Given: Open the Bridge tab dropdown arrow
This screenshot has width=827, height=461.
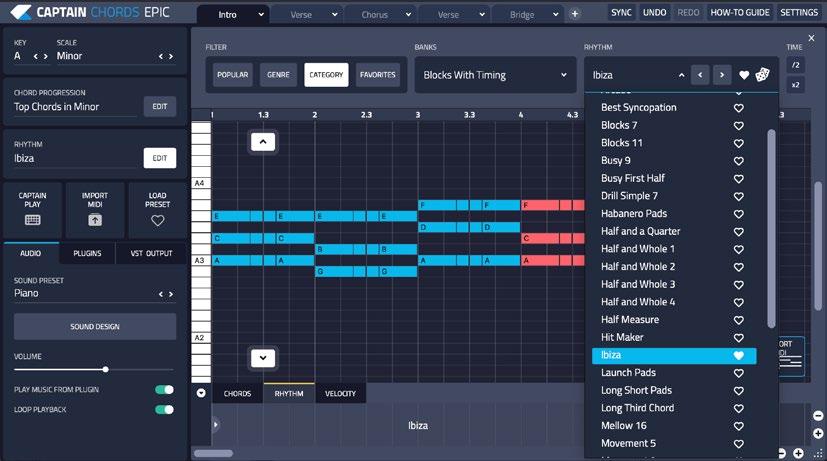Looking at the screenshot, I should pos(555,14).
